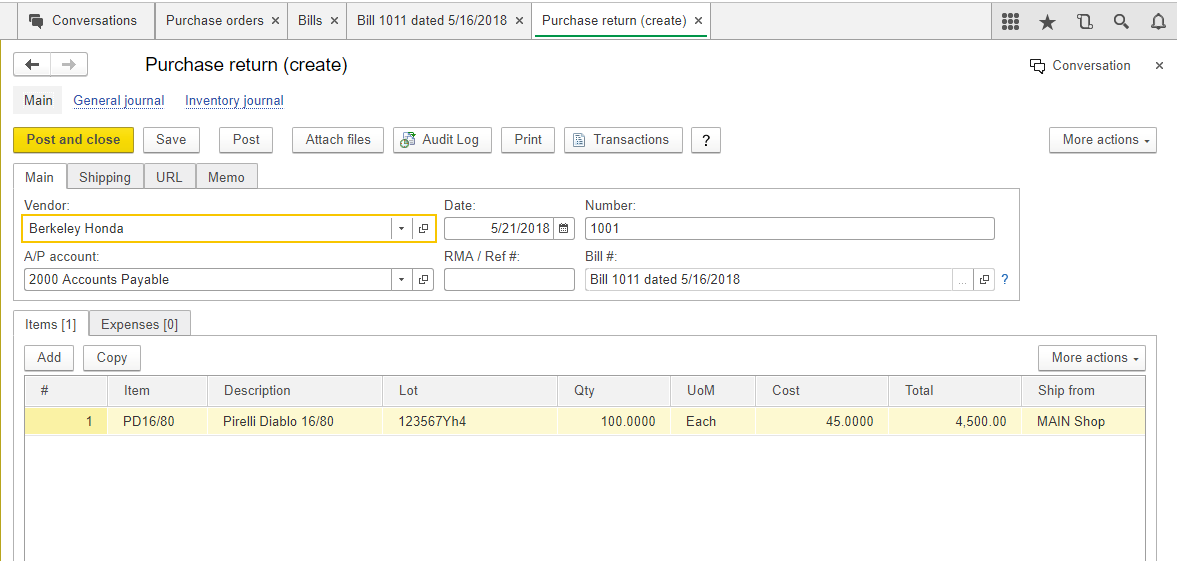Image resolution: width=1177 pixels, height=561 pixels.
Task: Open Vendor record with the open icon
Action: coord(423,228)
